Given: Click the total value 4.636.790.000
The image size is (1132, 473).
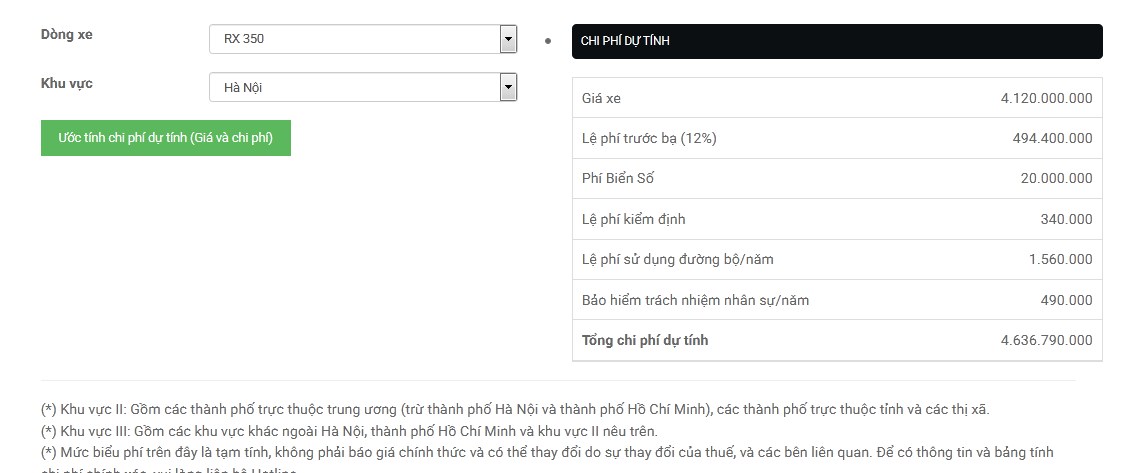Looking at the screenshot, I should tap(1046, 340).
